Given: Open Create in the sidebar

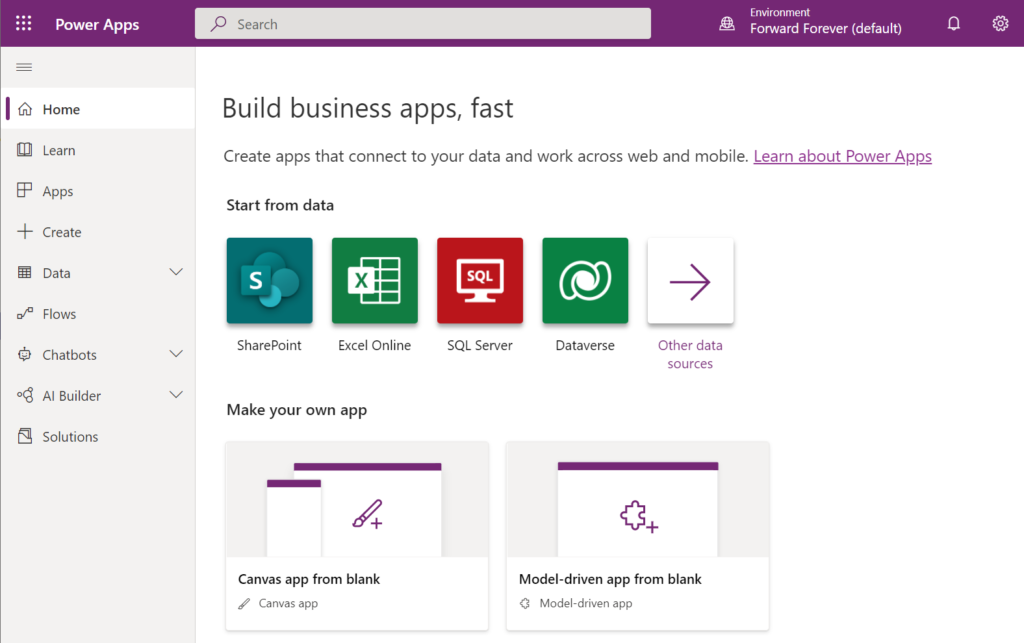Looking at the screenshot, I should point(98,232).
